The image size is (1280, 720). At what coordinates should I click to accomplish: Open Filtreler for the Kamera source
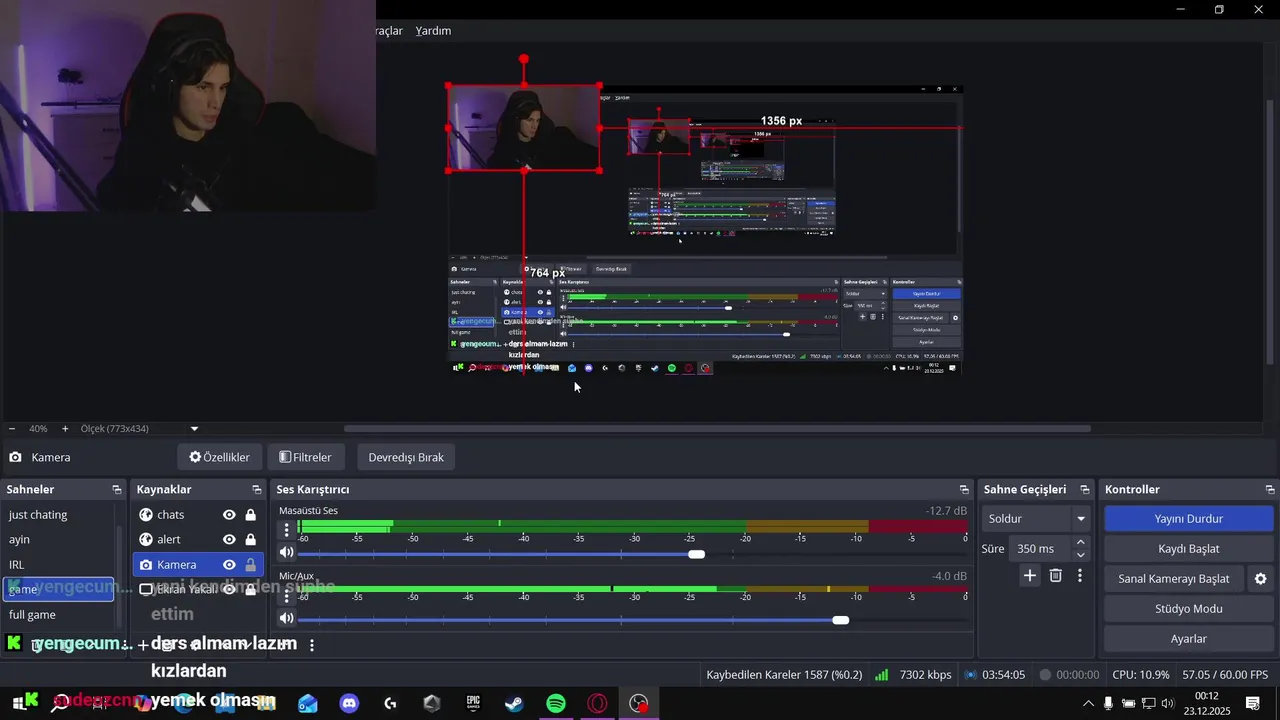305,457
